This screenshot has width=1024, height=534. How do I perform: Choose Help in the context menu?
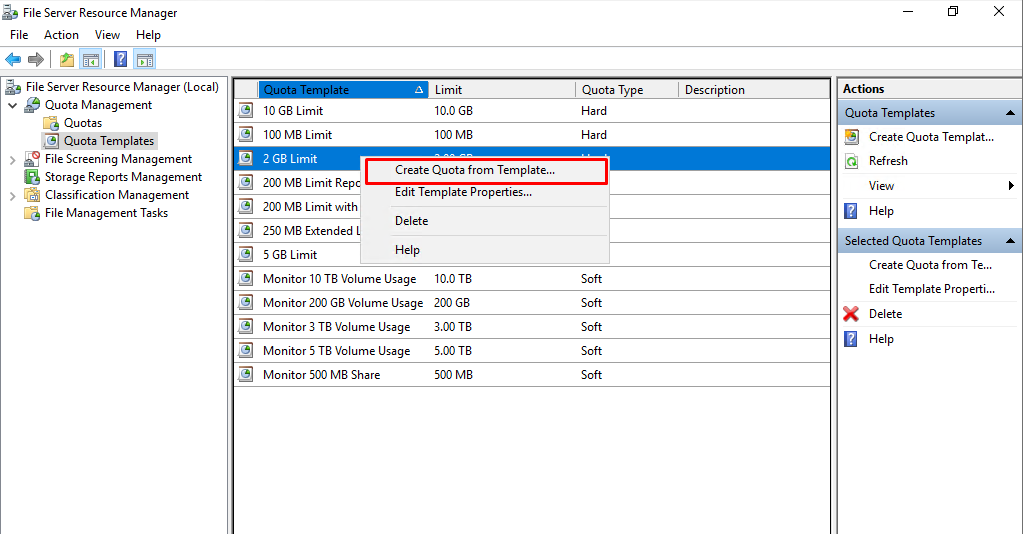[486, 250]
